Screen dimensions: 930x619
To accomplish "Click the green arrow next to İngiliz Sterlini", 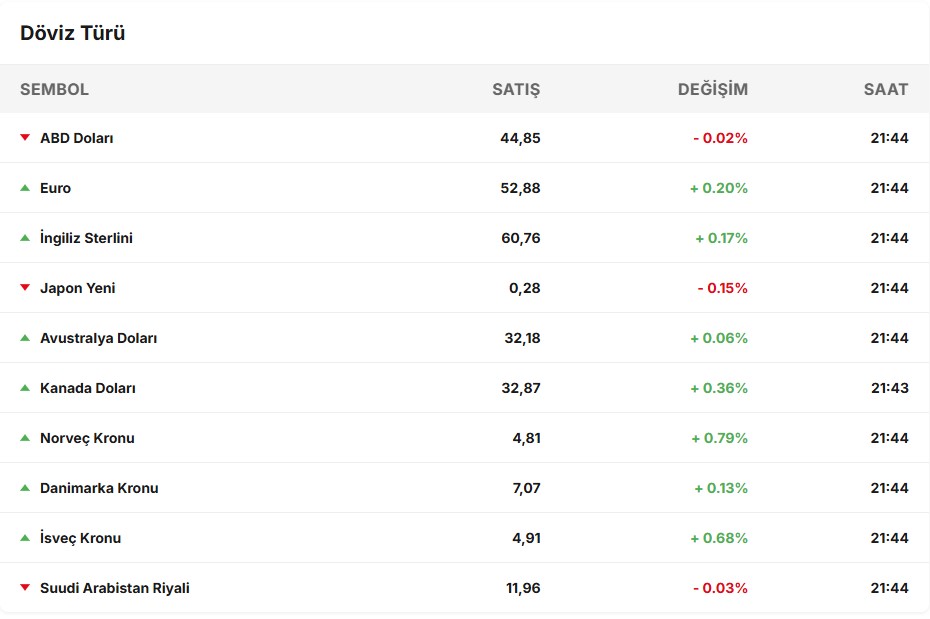I will coord(25,237).
